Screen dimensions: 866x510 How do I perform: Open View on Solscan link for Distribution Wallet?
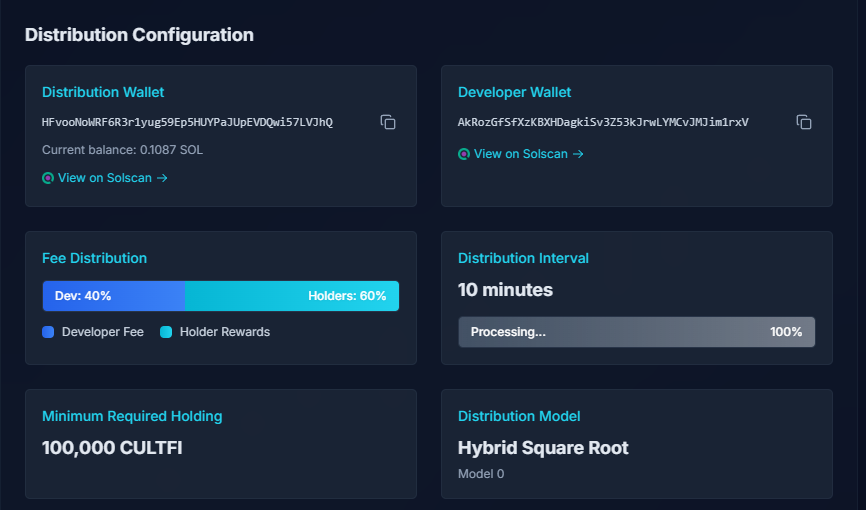[x=105, y=178]
